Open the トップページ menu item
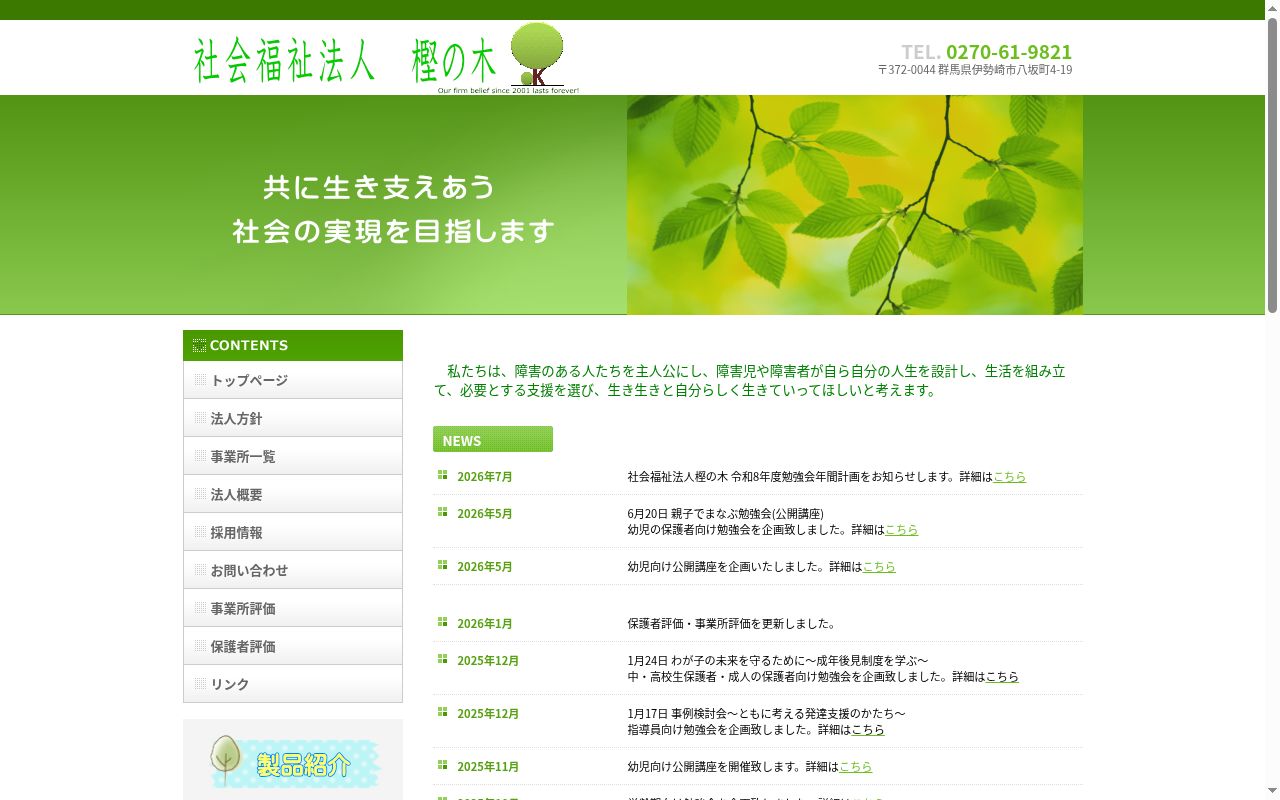 [x=293, y=380]
